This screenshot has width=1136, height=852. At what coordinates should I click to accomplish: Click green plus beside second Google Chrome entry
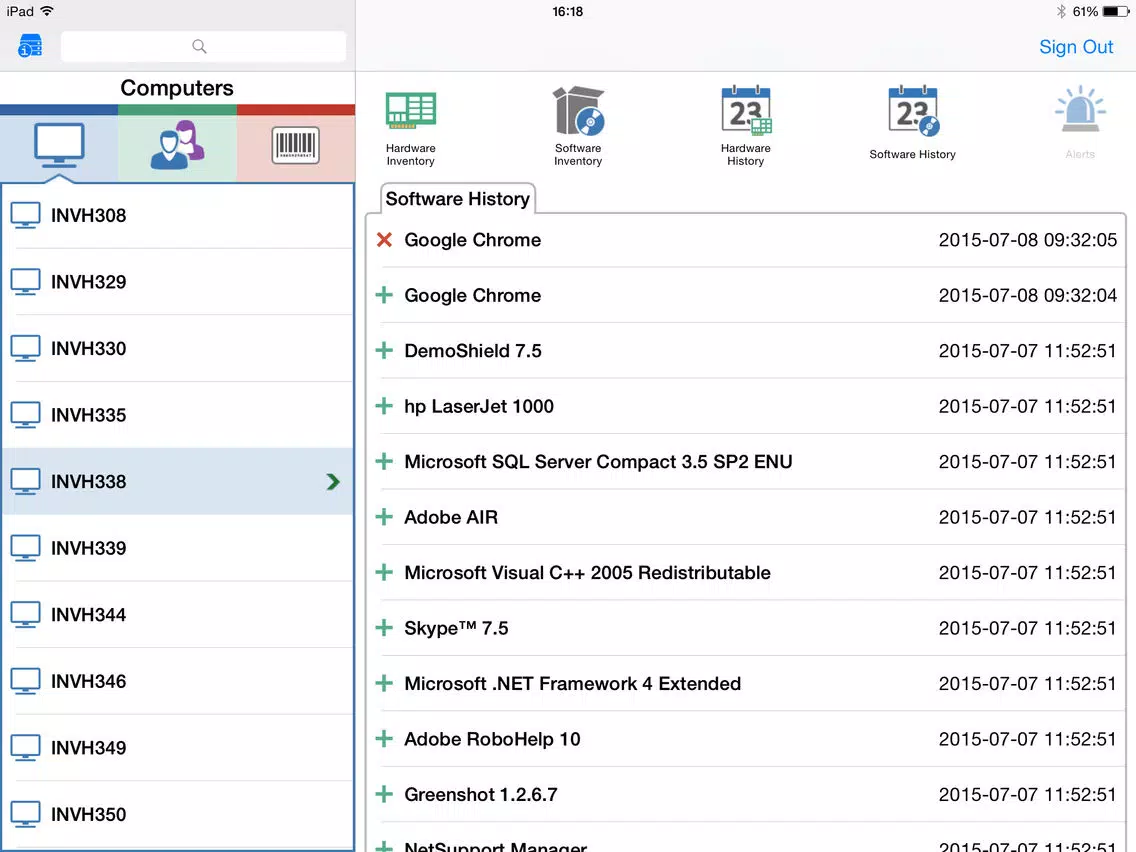pyautogui.click(x=385, y=295)
